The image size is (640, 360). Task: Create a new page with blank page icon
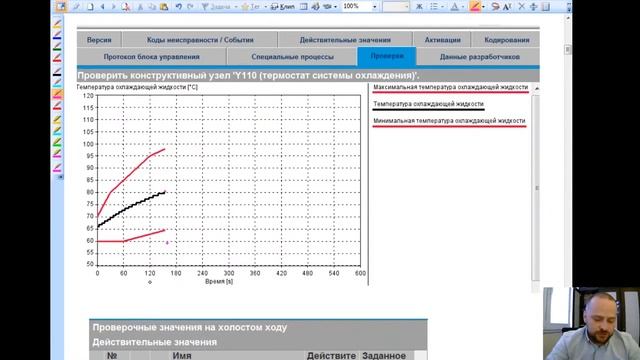coord(90,7)
